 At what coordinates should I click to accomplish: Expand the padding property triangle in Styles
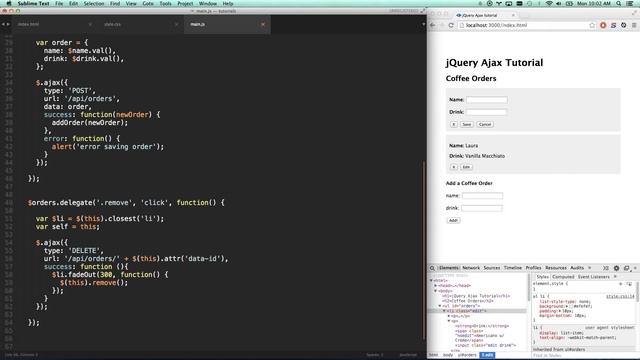pos(560,311)
